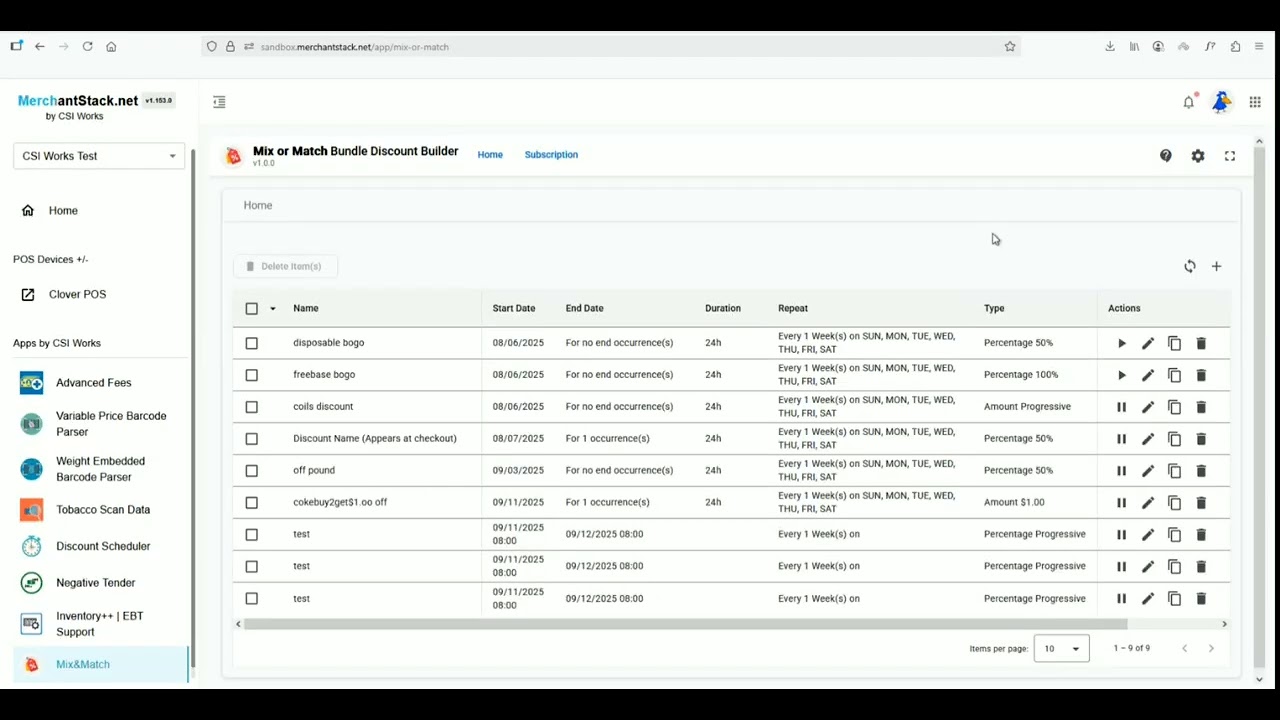Tick Discount Name (Appears at checkout) checkbox
This screenshot has height=720, width=1280.
pyautogui.click(x=251, y=439)
